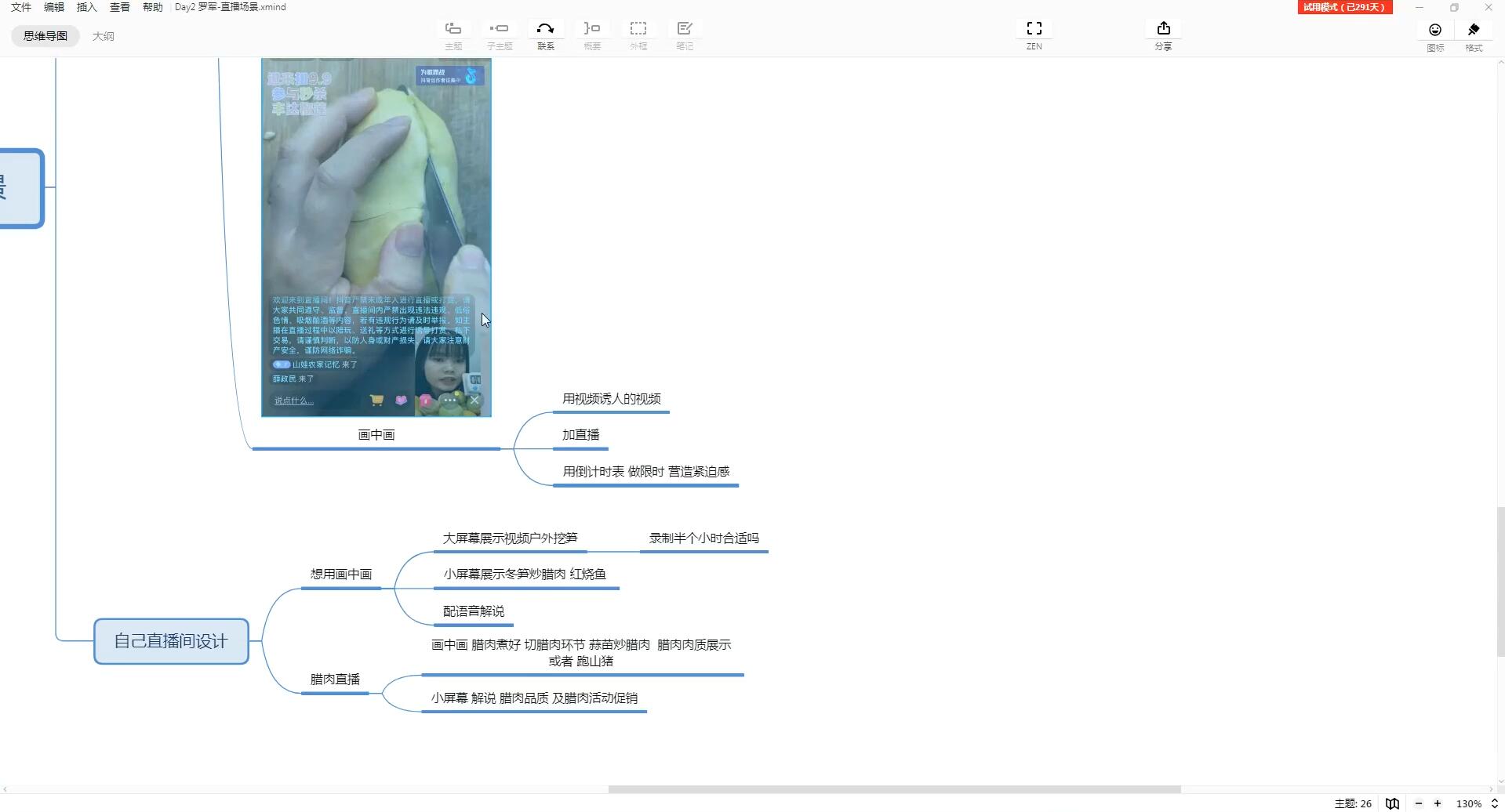Viewport: 1505px width, 812px height.
Task: Toggle the Format (格式) panel
Action: point(1474,37)
